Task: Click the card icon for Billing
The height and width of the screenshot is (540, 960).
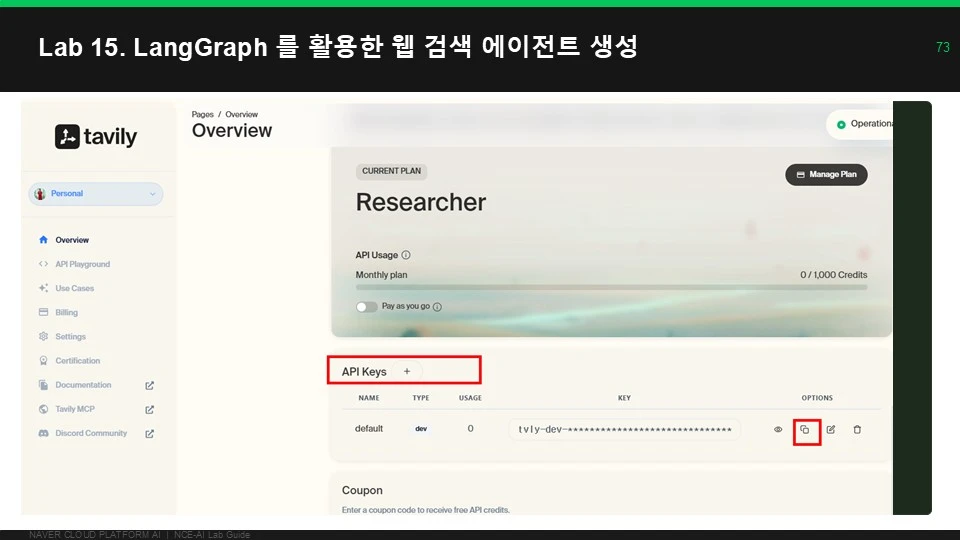Action: coord(43,312)
